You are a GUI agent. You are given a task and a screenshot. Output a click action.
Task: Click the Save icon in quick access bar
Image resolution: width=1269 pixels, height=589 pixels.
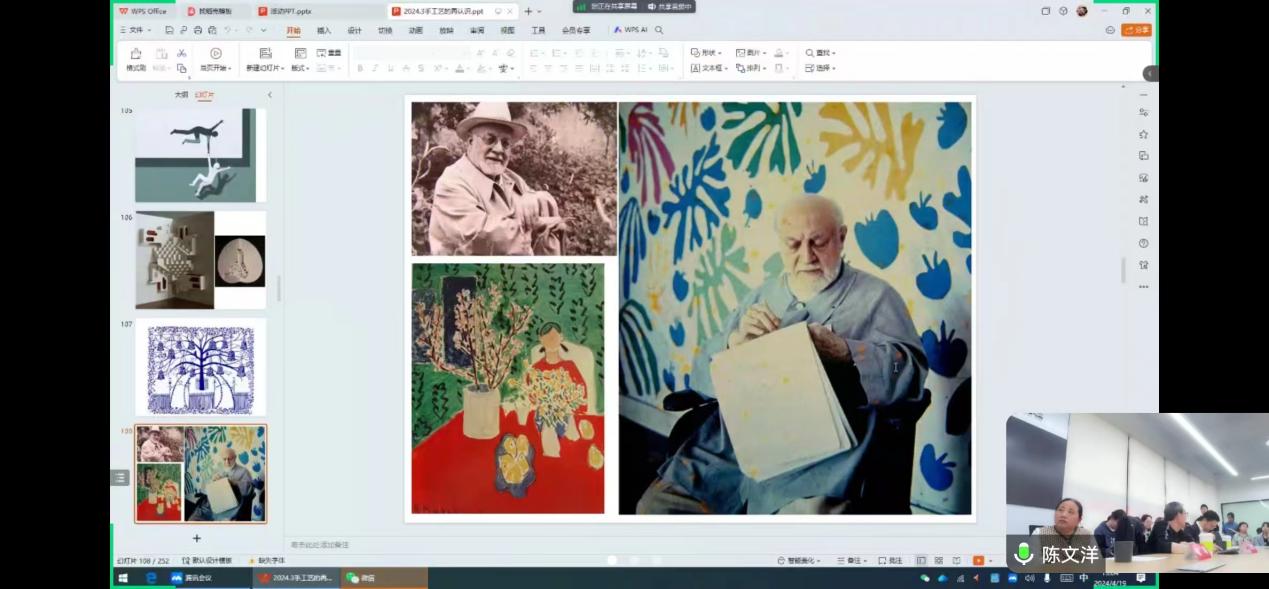(170, 30)
